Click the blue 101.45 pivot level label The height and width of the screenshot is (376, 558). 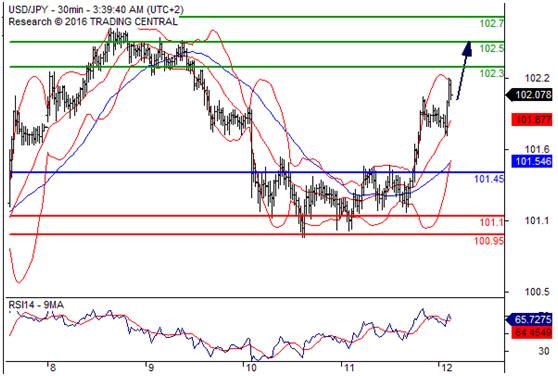[489, 179]
